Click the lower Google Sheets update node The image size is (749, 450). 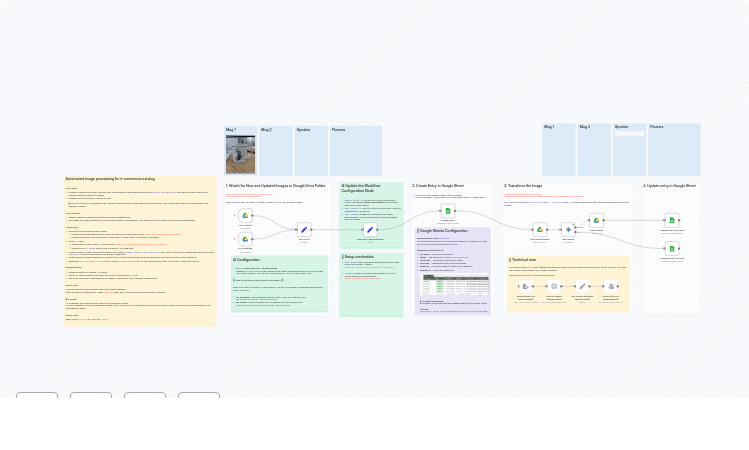click(x=672, y=248)
